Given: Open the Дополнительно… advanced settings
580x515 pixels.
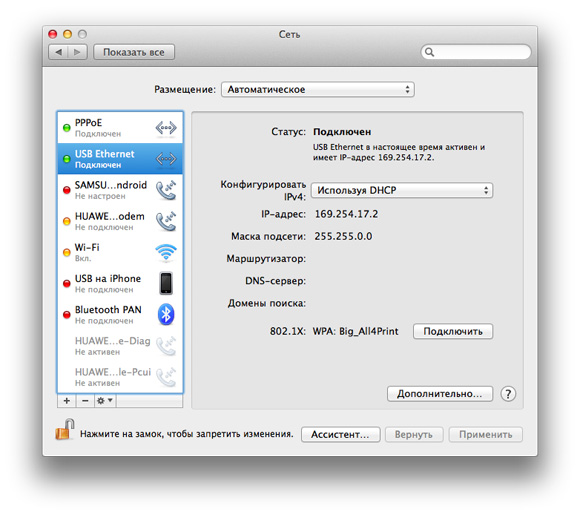Looking at the screenshot, I should click(440, 394).
